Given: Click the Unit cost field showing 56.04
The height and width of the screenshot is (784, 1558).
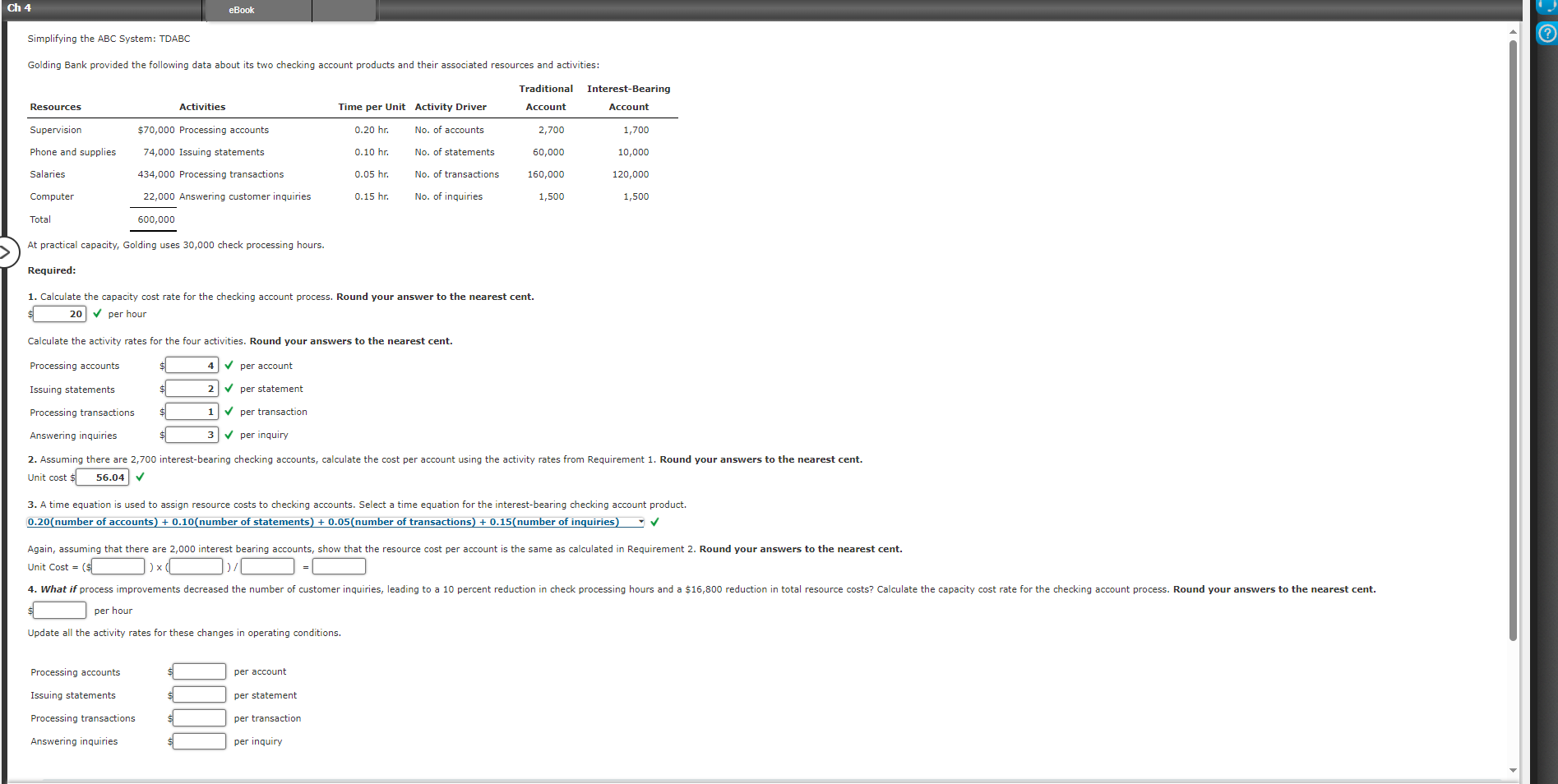Looking at the screenshot, I should coord(102,477).
